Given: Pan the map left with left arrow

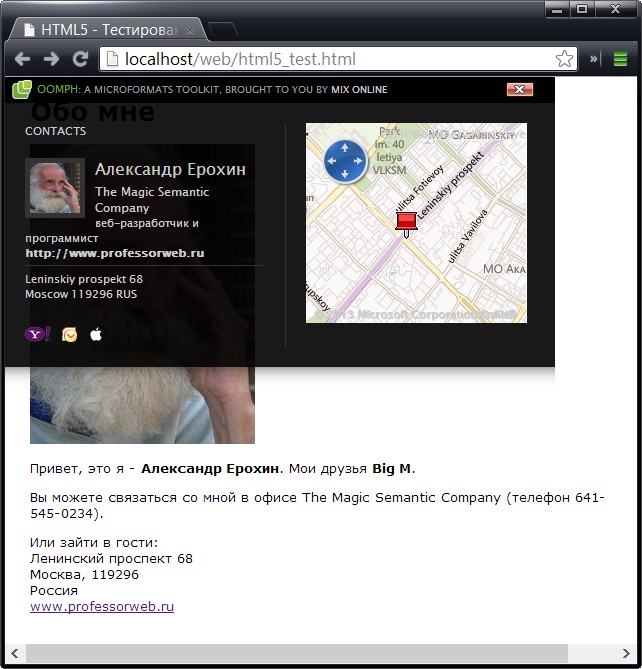Looking at the screenshot, I should click(331, 161).
